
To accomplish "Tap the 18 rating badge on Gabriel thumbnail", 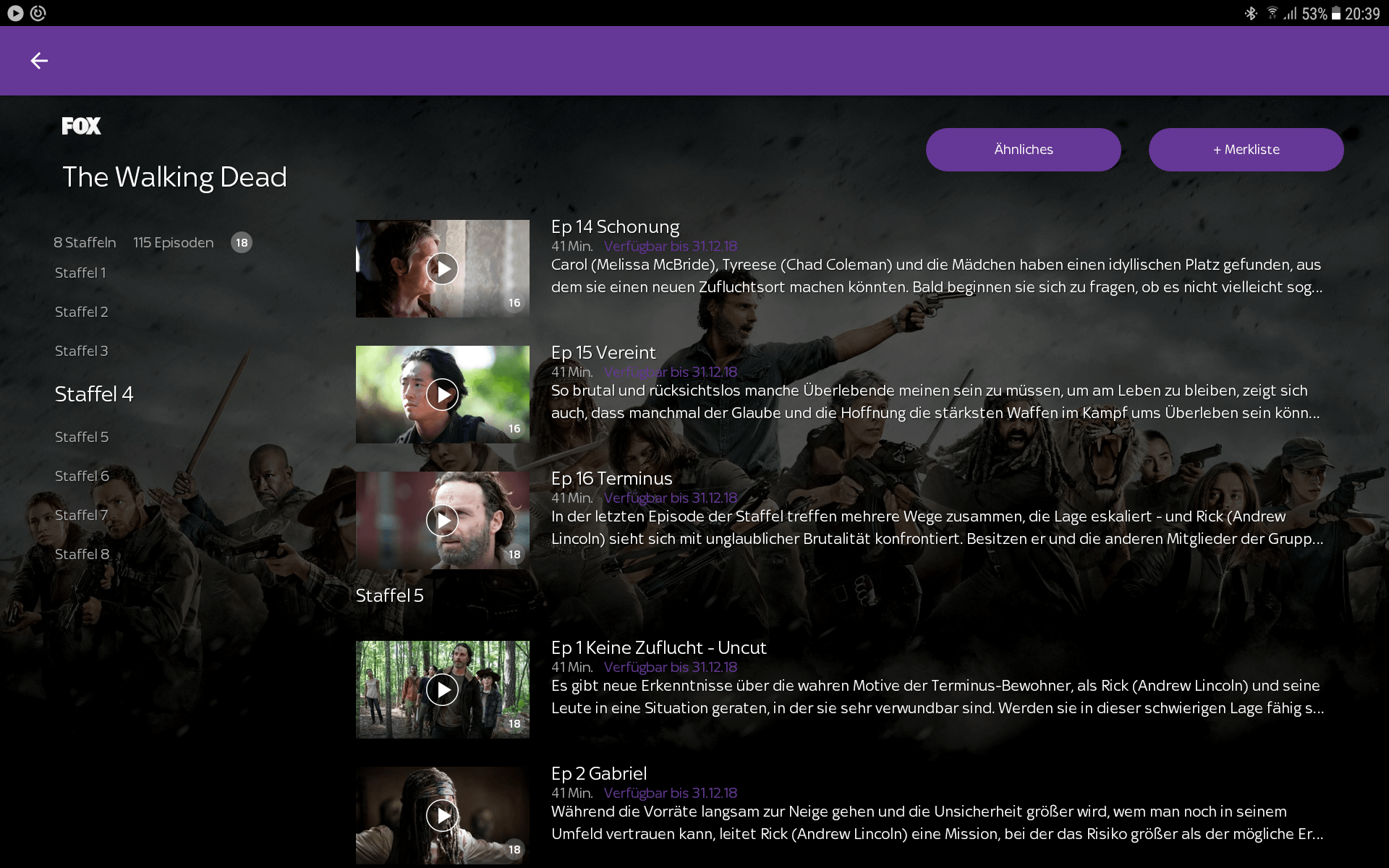I will (x=514, y=850).
